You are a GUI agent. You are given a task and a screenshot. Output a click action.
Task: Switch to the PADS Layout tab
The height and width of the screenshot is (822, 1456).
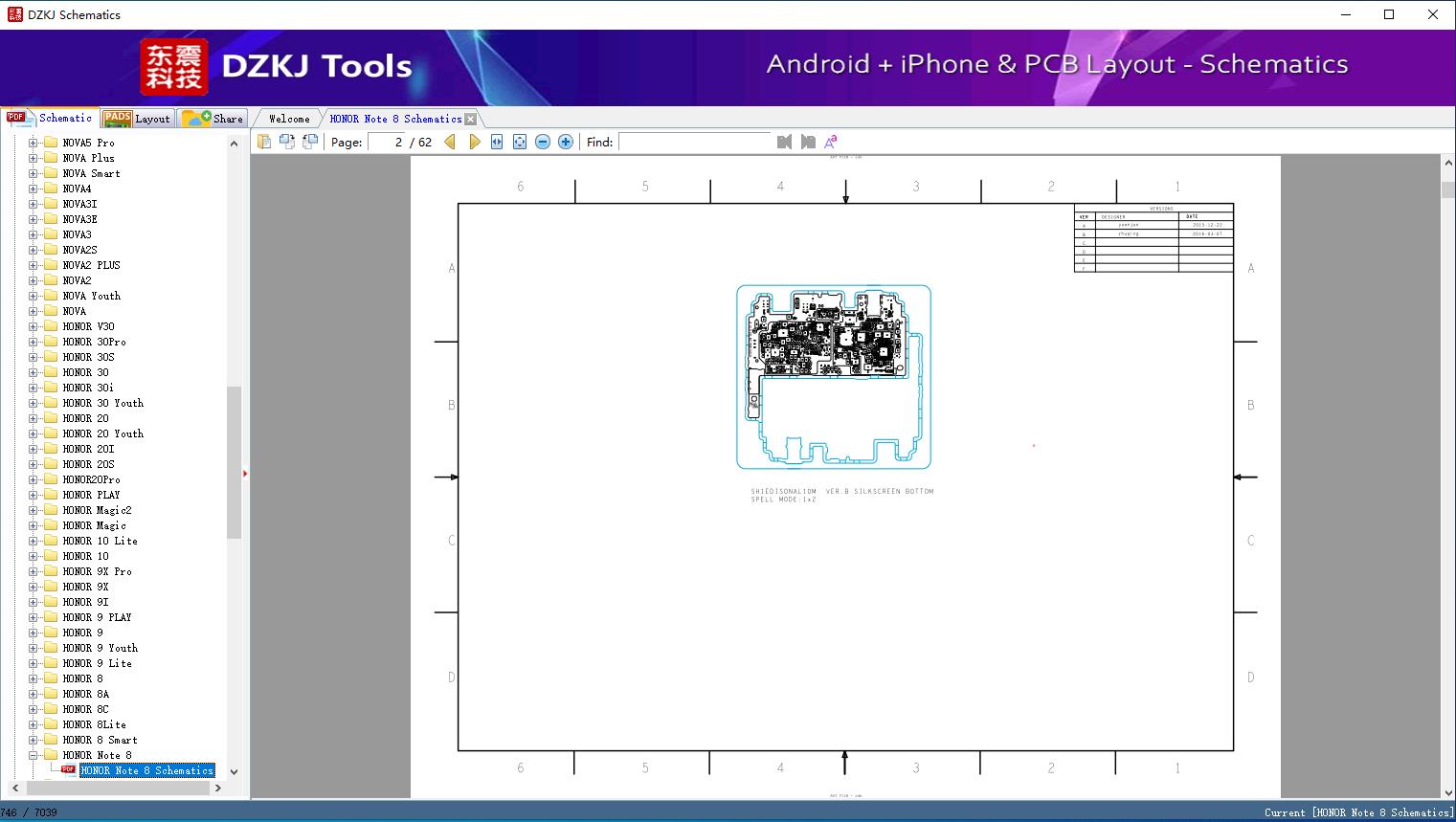137,119
